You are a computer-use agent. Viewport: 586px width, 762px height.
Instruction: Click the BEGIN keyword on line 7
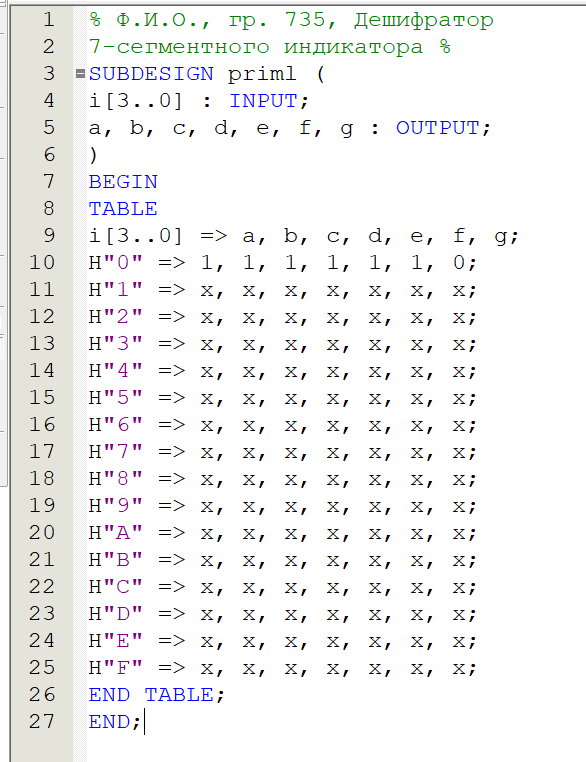coord(123,182)
